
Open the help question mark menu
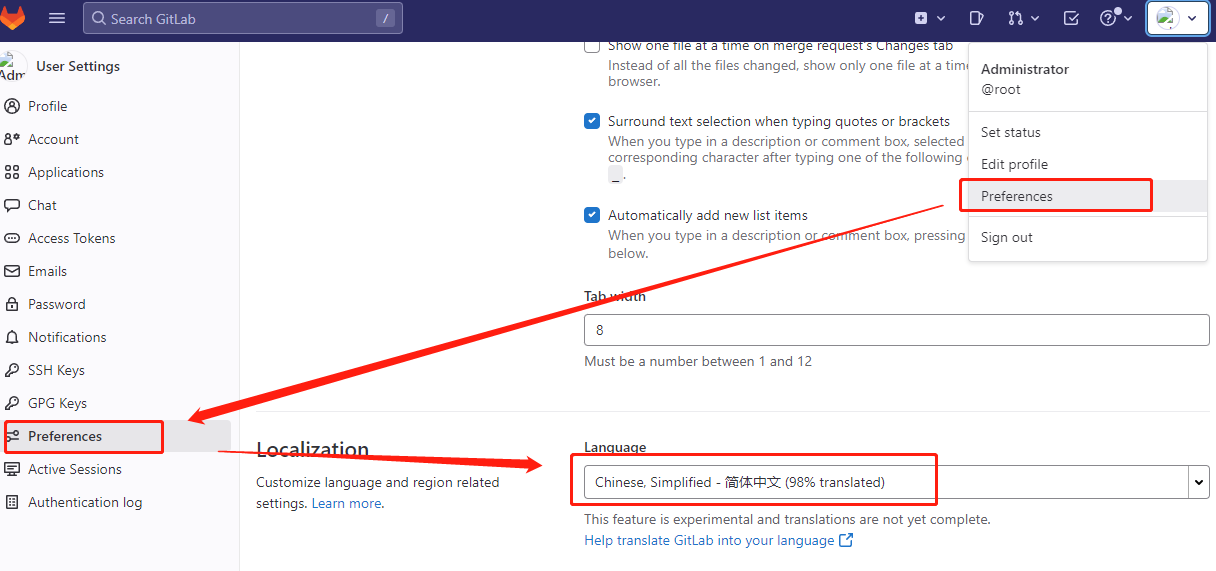pos(1116,18)
